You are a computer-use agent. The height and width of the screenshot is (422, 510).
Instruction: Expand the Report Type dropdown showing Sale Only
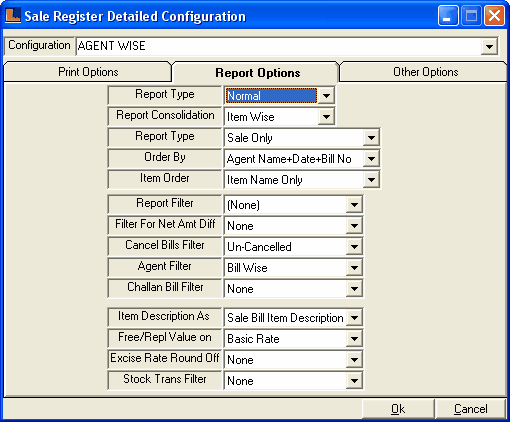(x=371, y=138)
